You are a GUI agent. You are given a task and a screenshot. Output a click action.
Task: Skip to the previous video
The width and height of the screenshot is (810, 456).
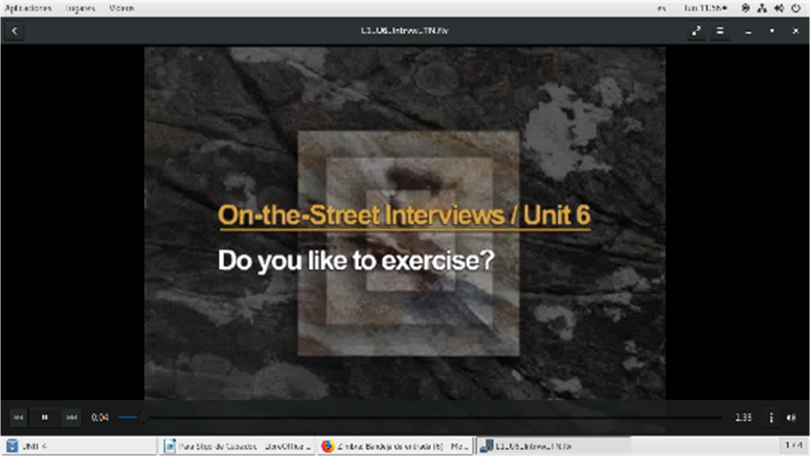pyautogui.click(x=19, y=417)
